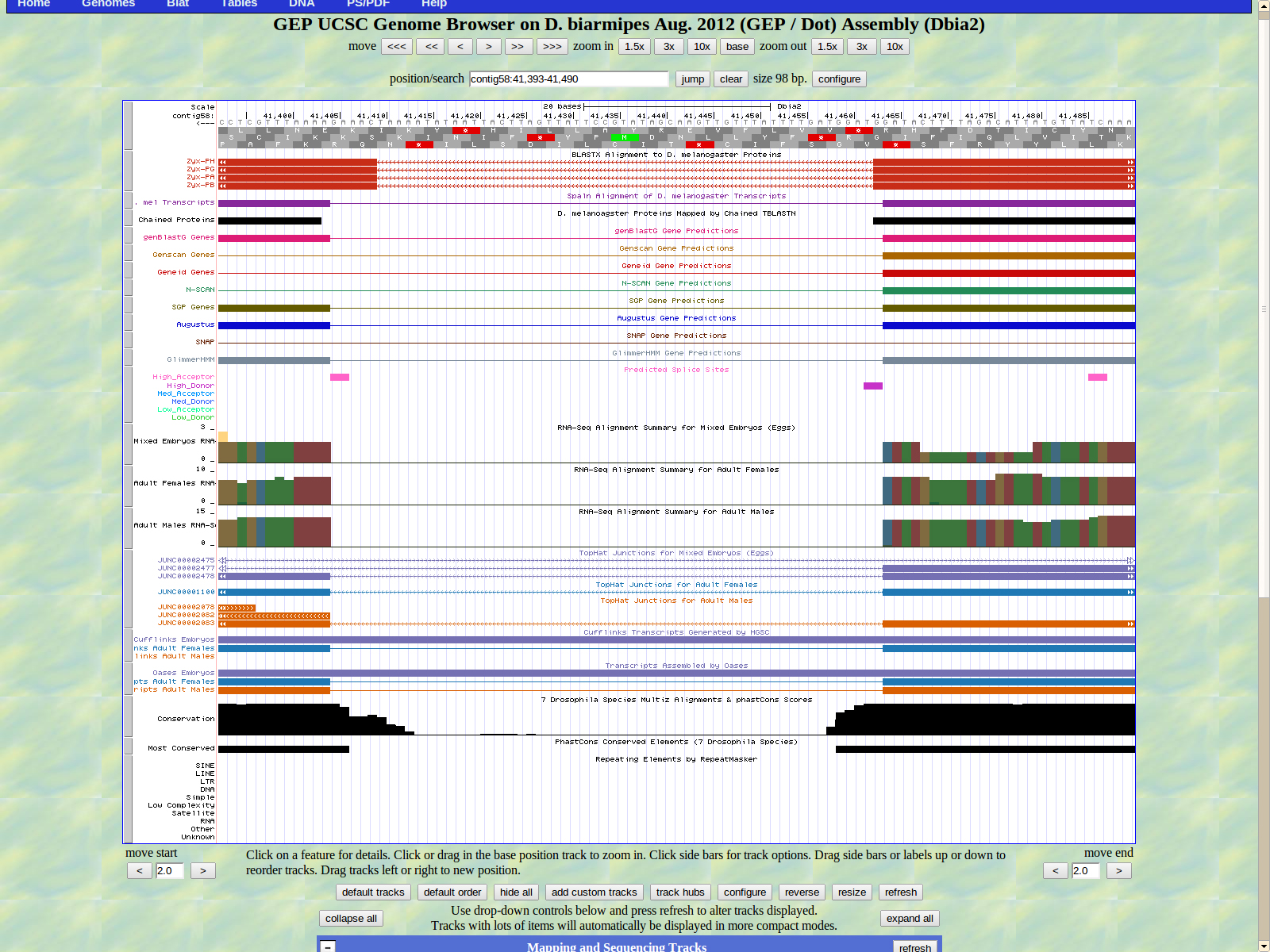Click the Conservation track label
This screenshot has width=1270, height=952.
[186, 719]
